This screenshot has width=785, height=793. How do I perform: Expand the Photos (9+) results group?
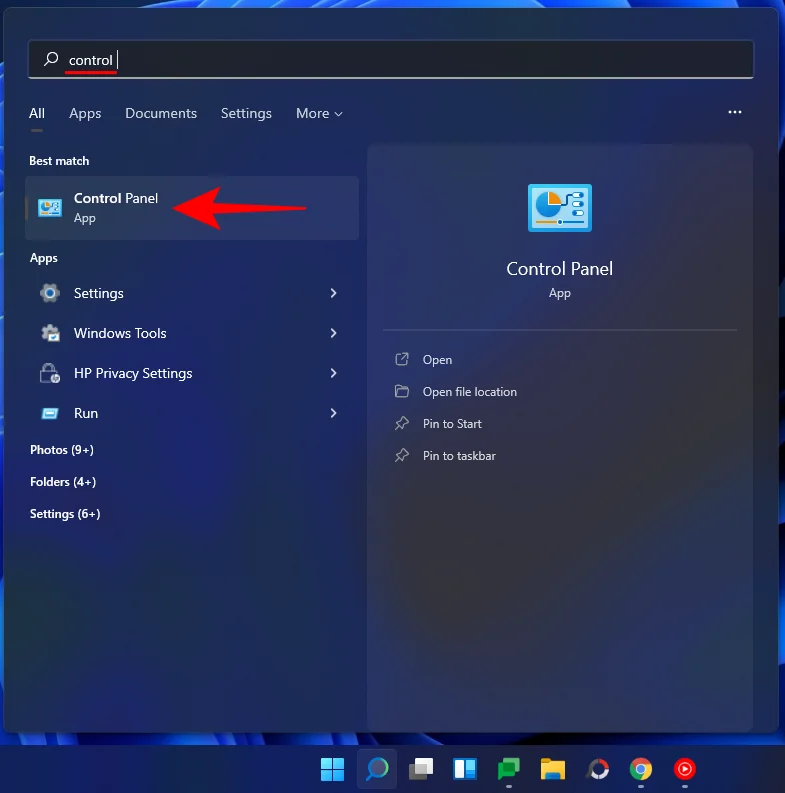pos(62,450)
